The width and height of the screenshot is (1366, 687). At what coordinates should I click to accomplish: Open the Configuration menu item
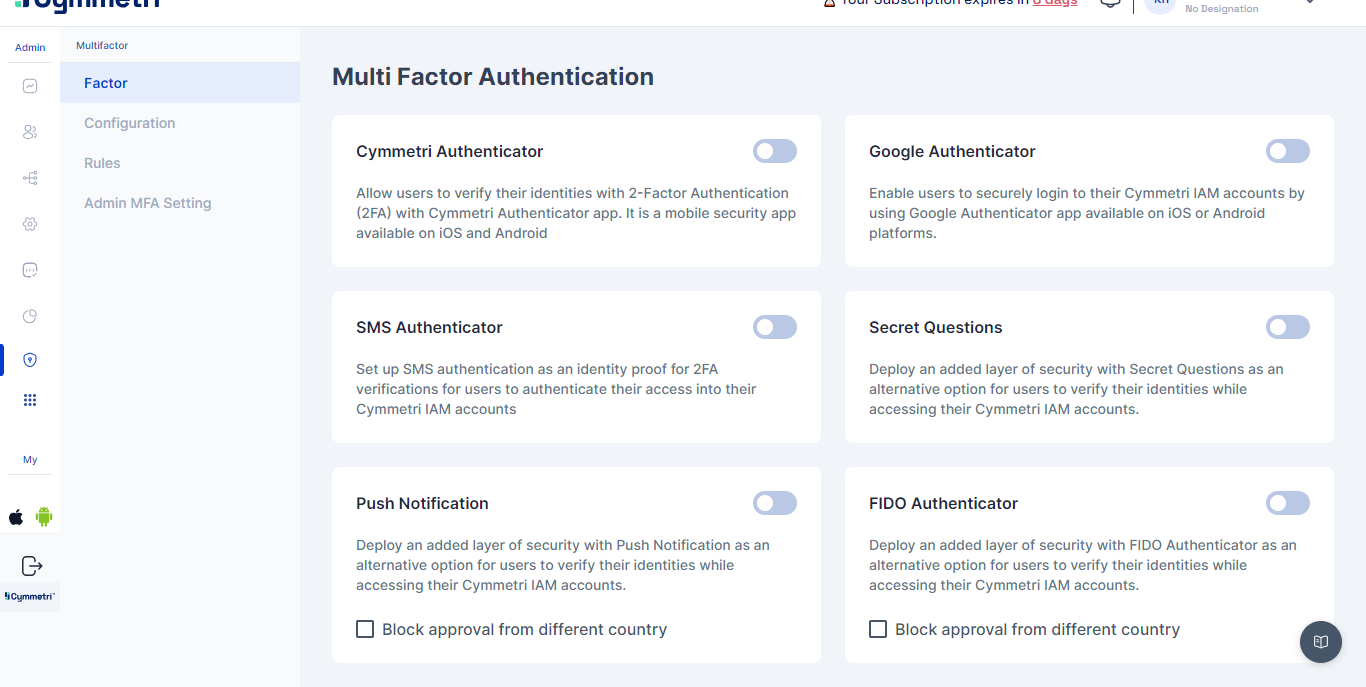coord(130,123)
